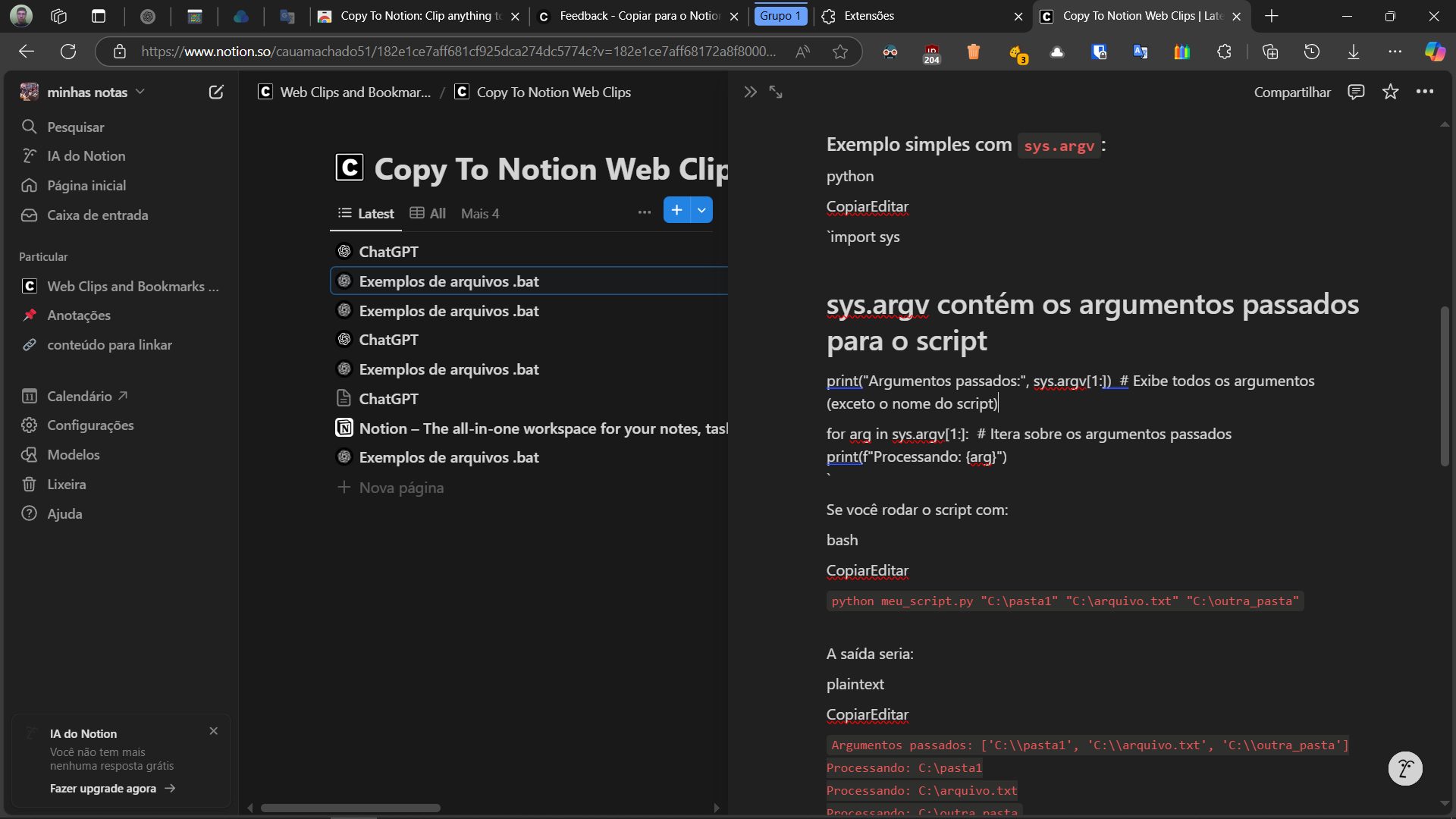
Task: Open the new page compose icon in sidebar
Action: click(x=216, y=93)
